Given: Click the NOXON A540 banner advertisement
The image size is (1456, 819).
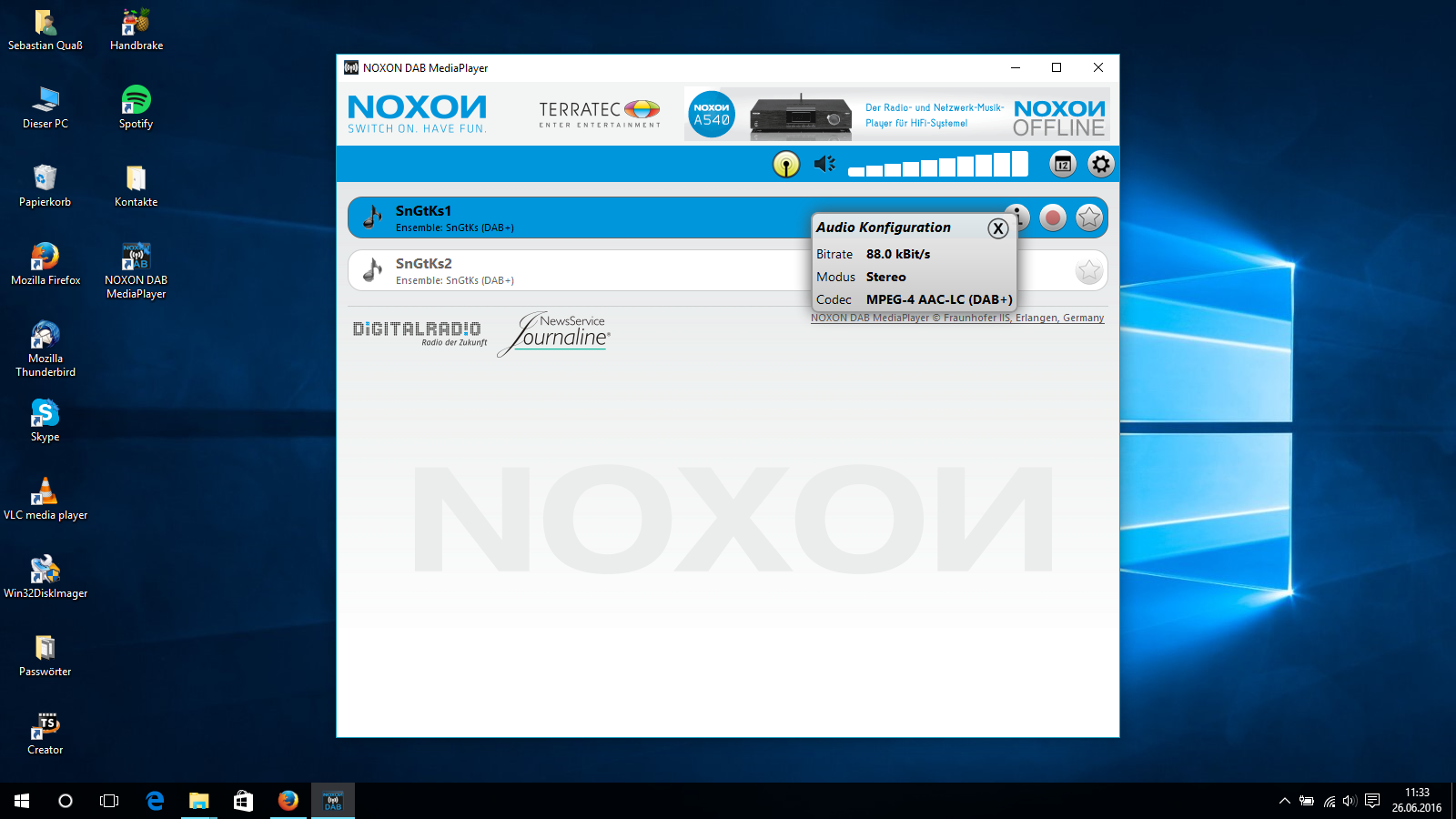Looking at the screenshot, I should tap(896, 115).
